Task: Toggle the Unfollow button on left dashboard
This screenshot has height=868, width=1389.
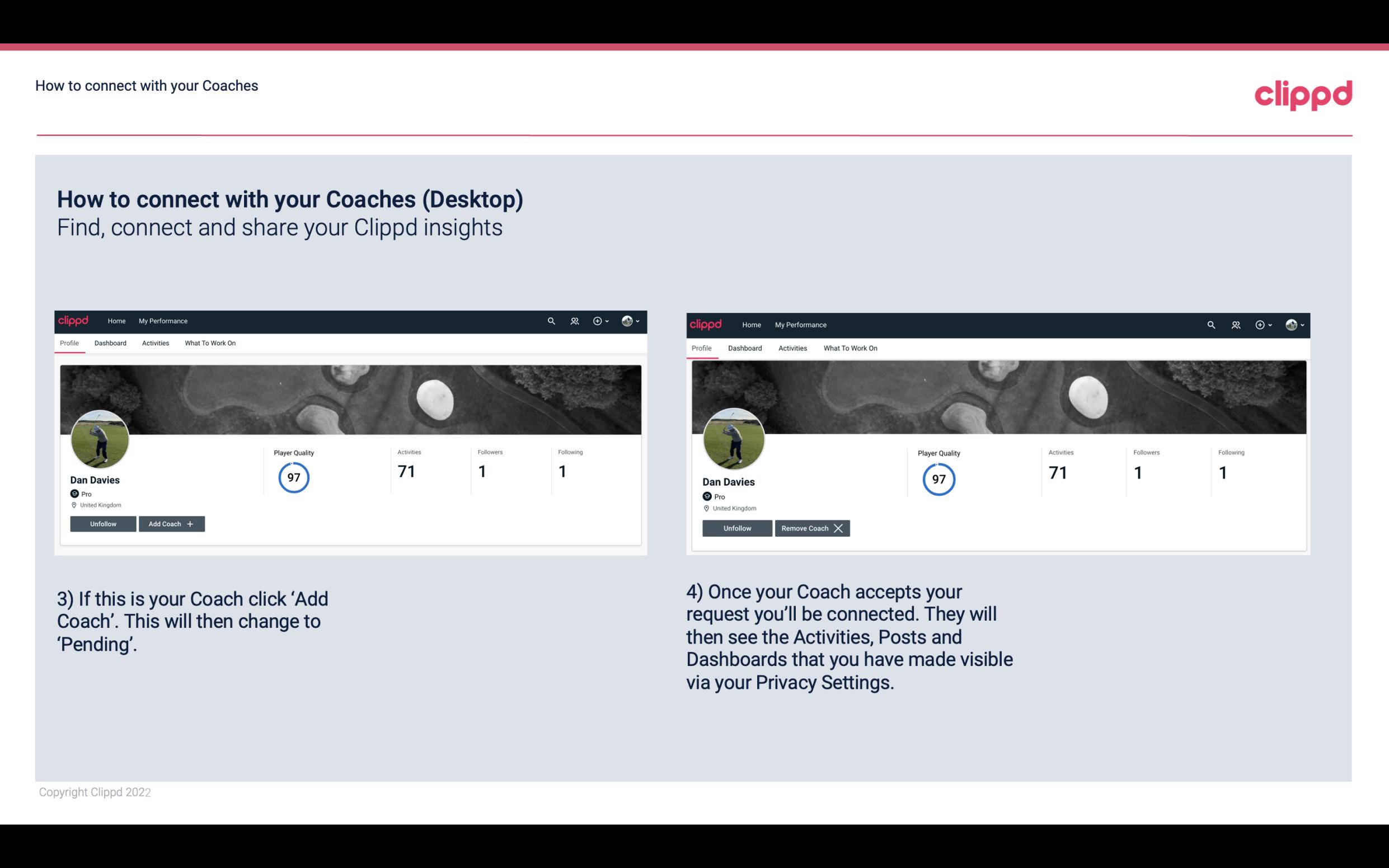Action: point(104,523)
